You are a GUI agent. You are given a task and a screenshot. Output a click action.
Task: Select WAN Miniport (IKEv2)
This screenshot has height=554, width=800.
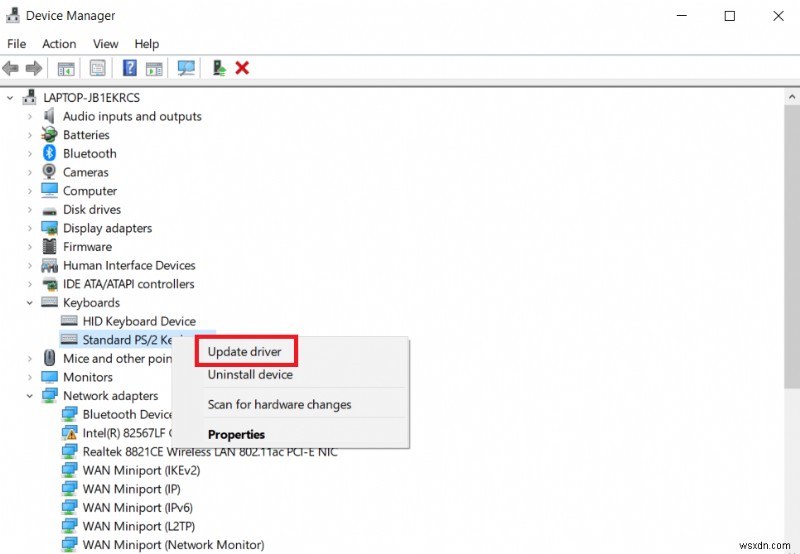141,470
